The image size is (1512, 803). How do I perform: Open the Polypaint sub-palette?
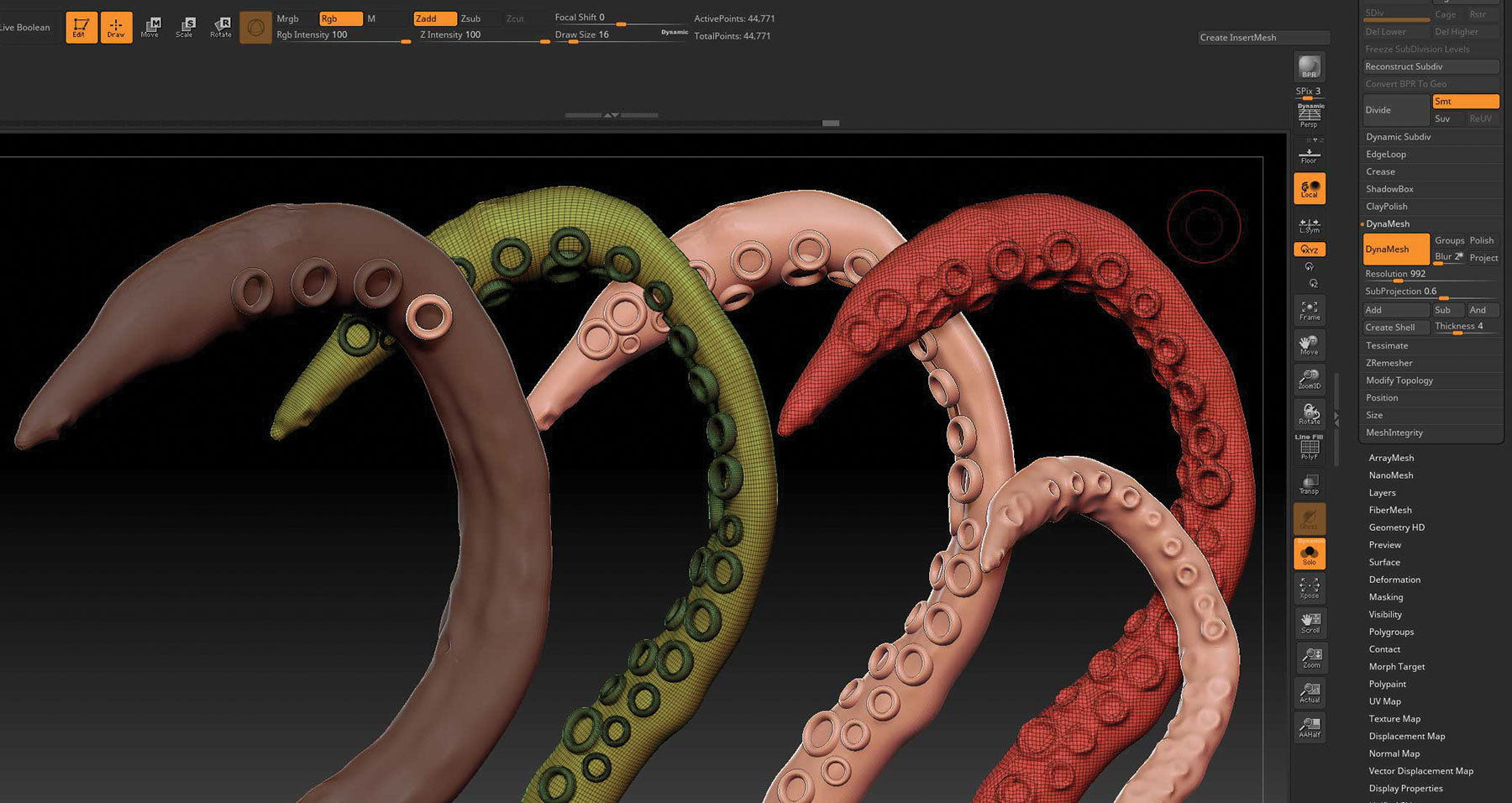coord(1388,684)
